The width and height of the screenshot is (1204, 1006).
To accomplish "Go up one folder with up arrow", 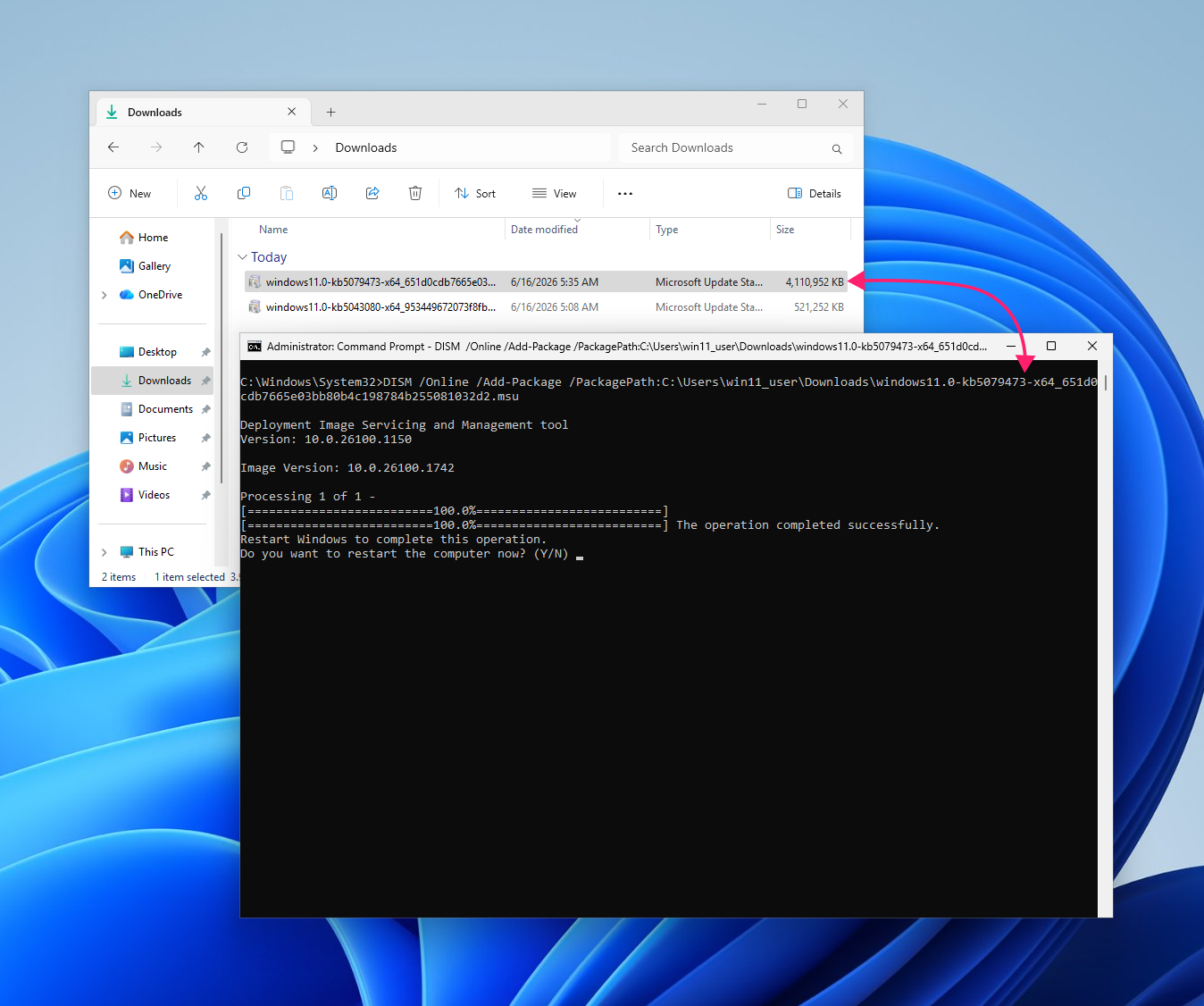I will [199, 147].
